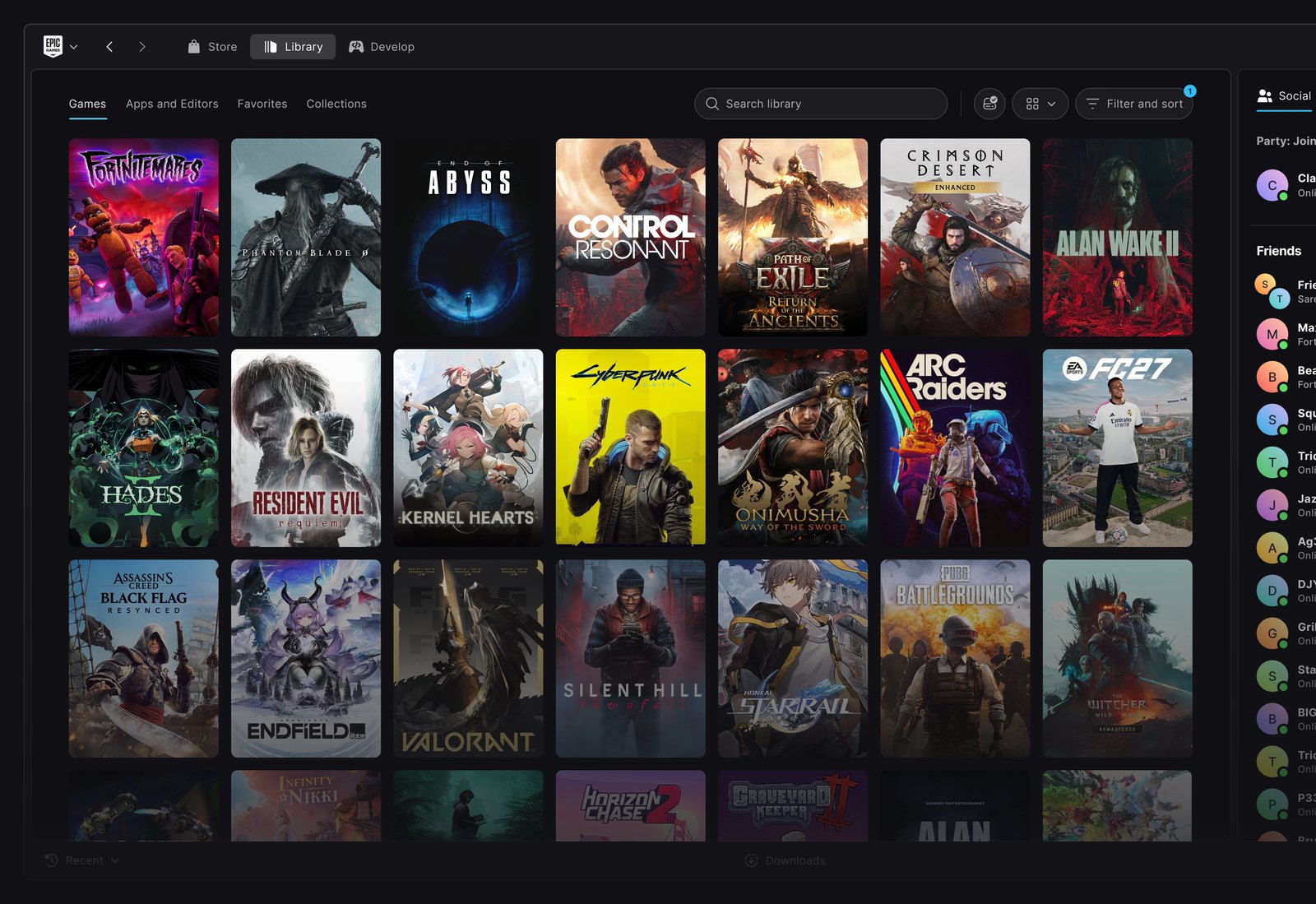This screenshot has height=904, width=1316.
Task: Open the Silent Hill tile
Action: click(x=631, y=658)
